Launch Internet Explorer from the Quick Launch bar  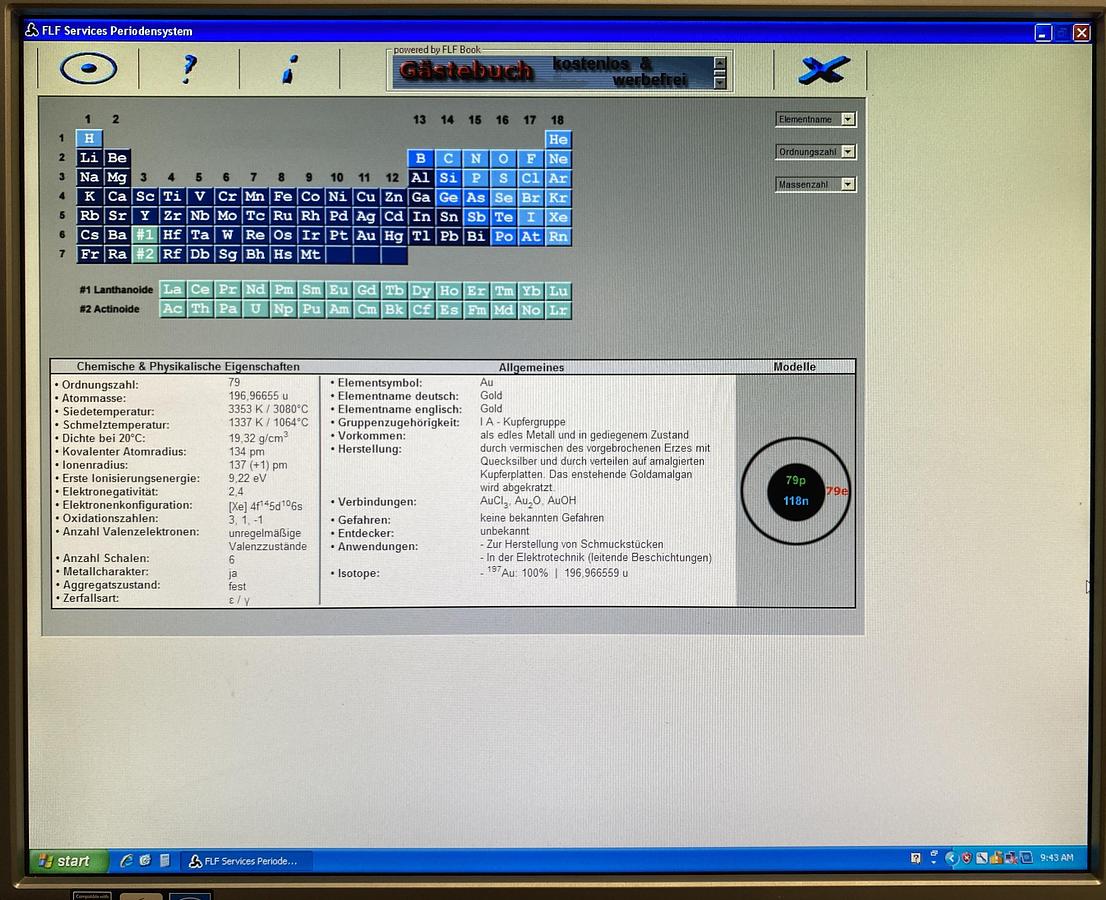(127, 860)
